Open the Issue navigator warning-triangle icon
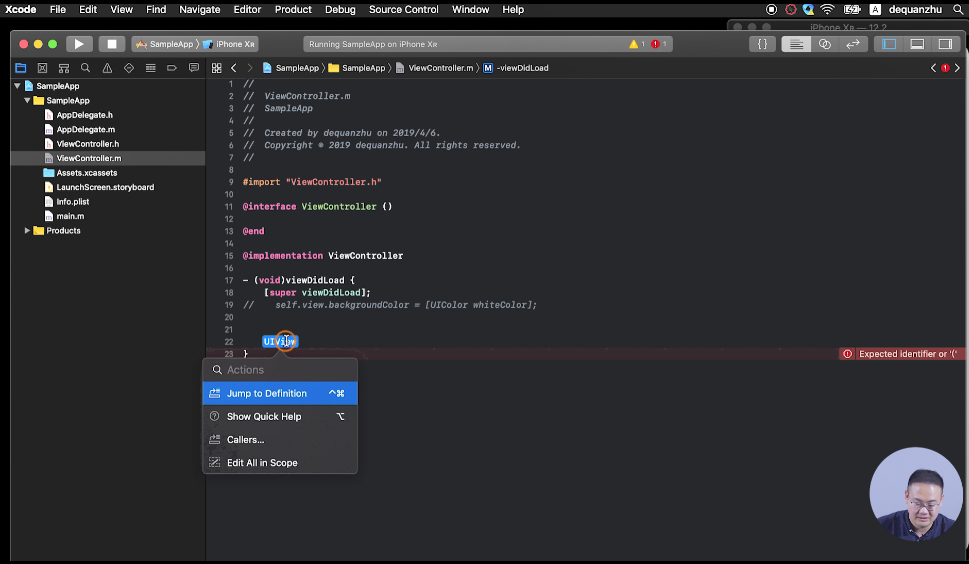Image resolution: width=969 pixels, height=564 pixels. point(107,68)
